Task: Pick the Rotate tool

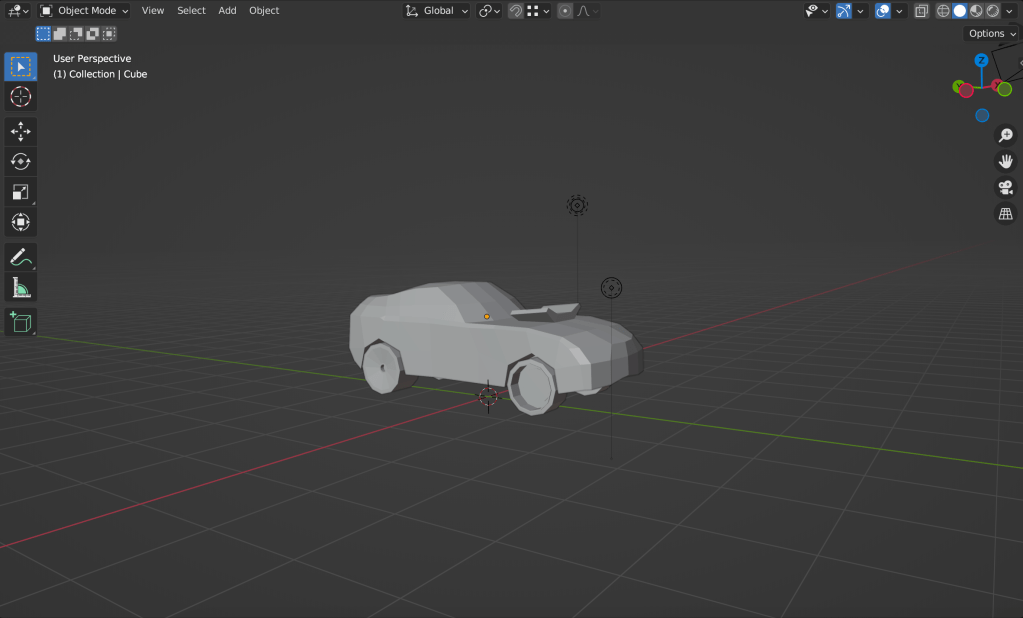Action: [20, 161]
